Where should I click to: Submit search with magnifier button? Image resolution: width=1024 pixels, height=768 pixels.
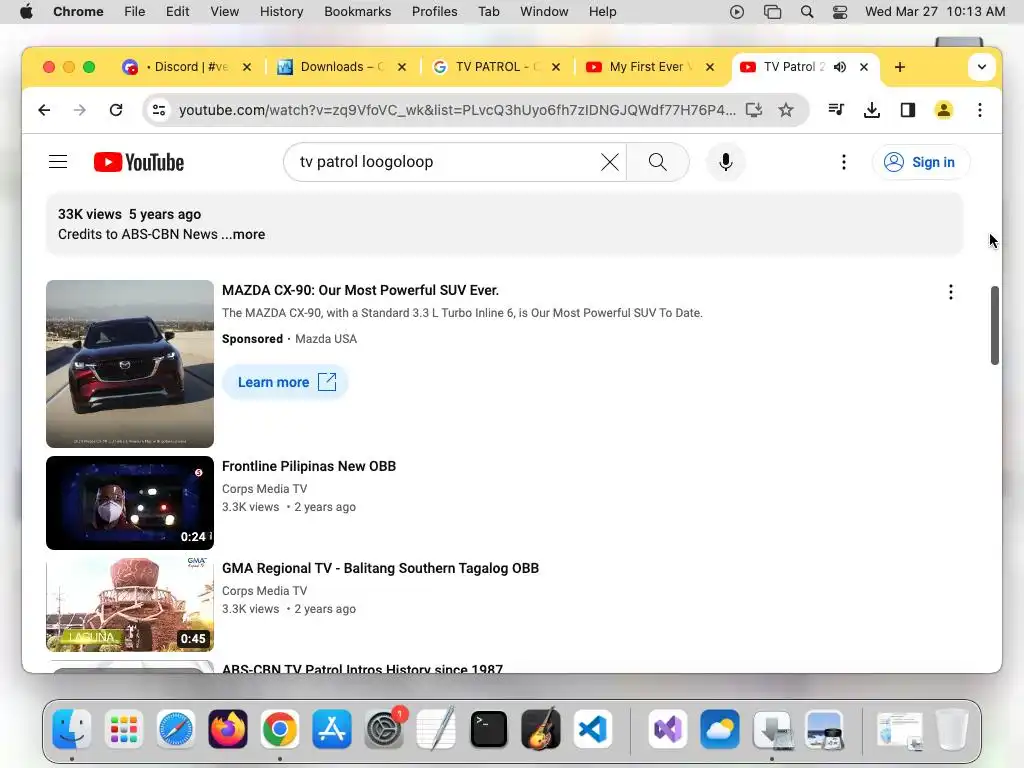(658, 162)
